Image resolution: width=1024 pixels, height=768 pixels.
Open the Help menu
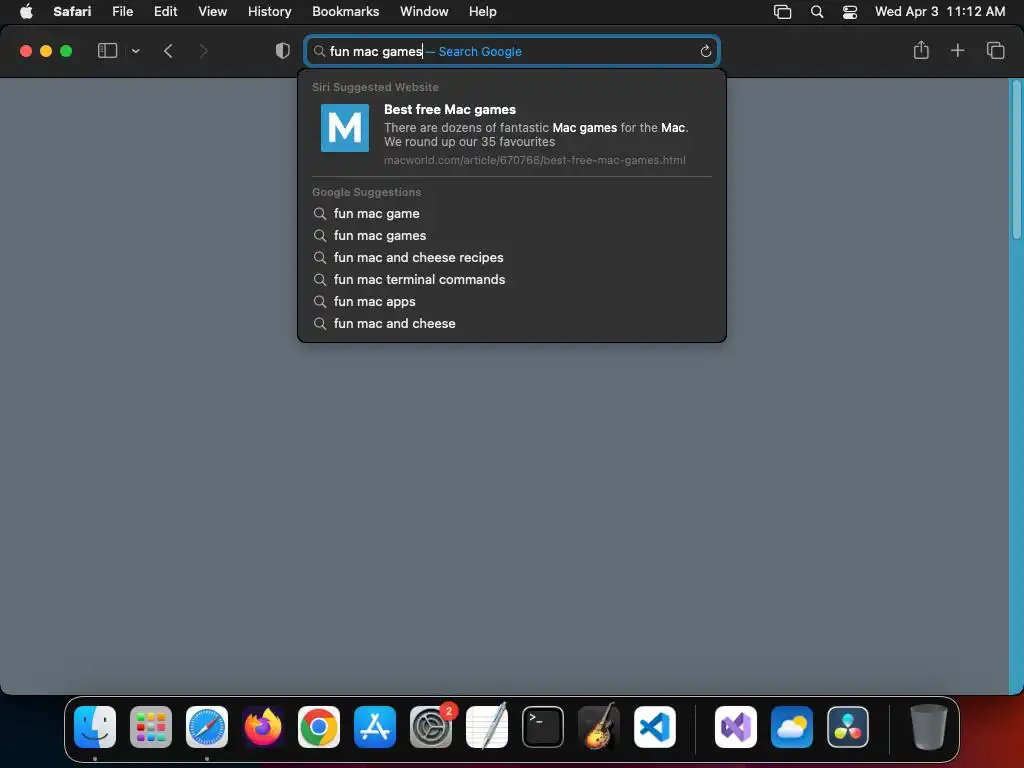pos(483,11)
